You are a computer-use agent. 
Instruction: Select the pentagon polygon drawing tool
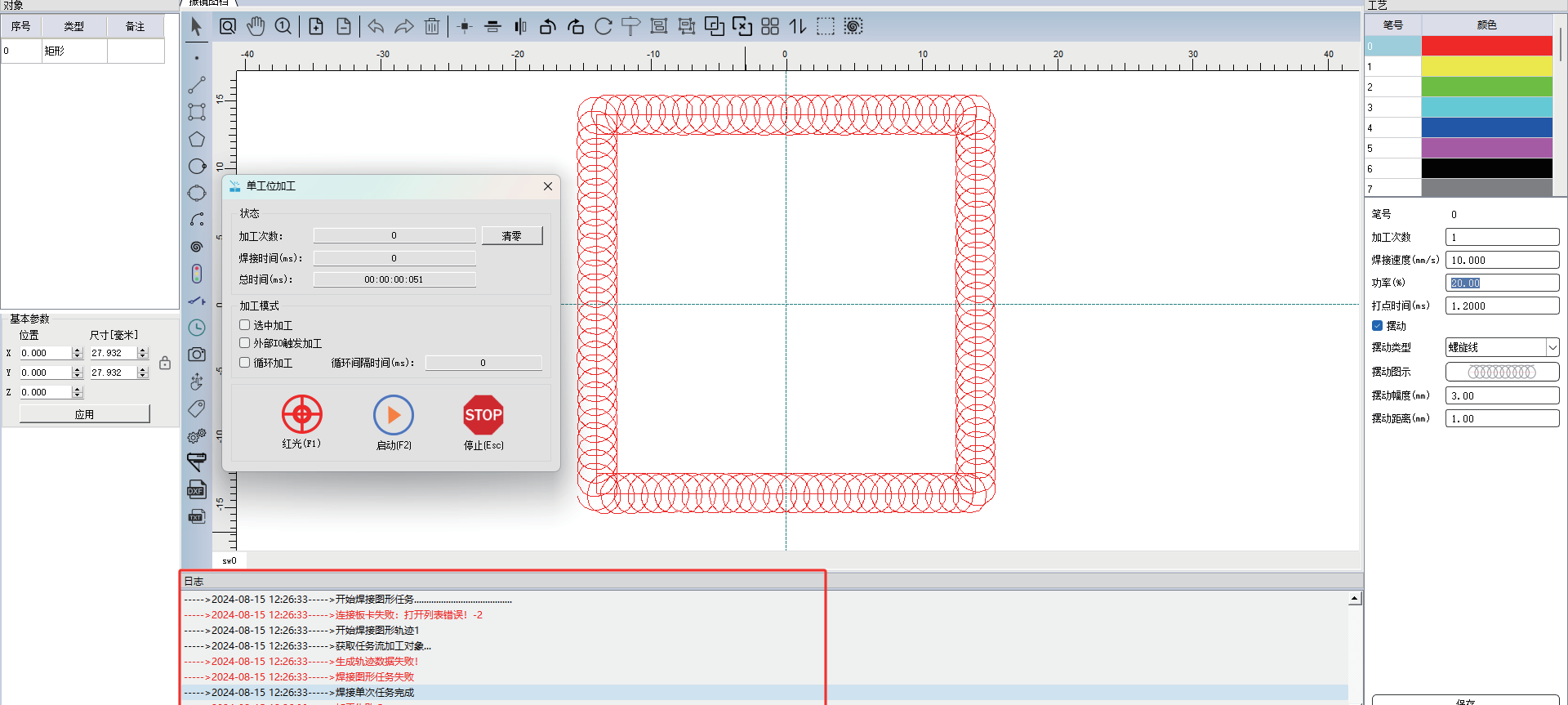coord(197,139)
